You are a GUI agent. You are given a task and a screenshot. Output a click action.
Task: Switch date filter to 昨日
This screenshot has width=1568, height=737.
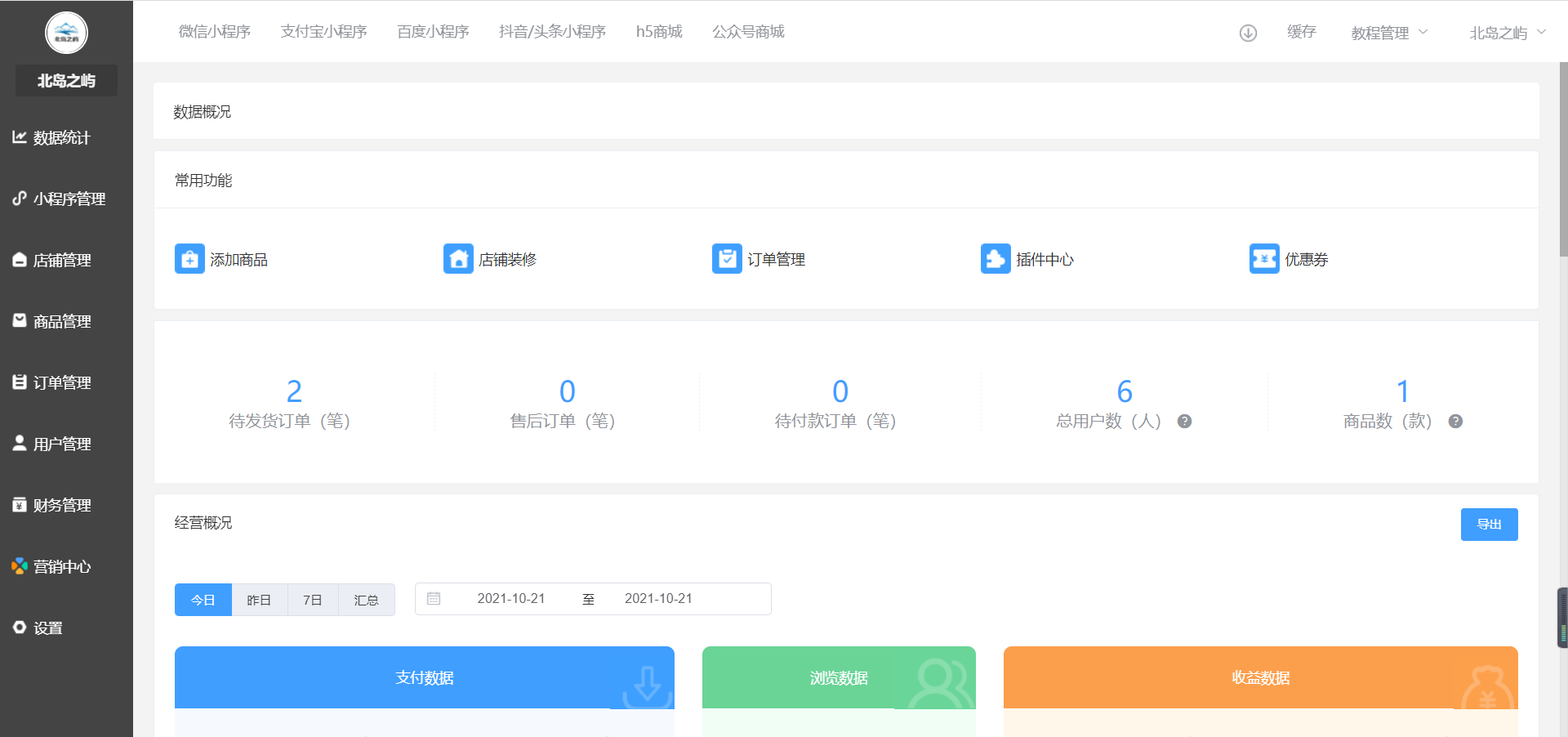pos(259,599)
